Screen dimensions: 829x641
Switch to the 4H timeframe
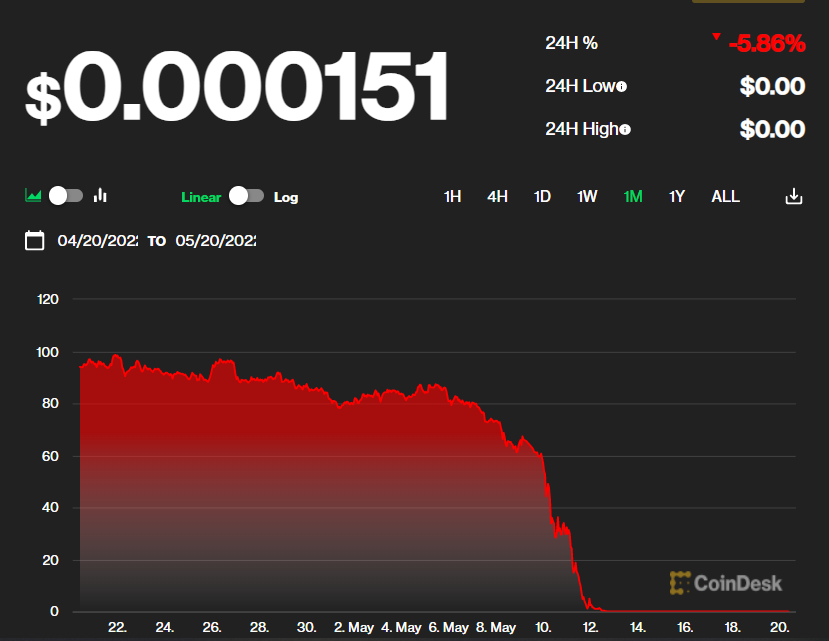click(497, 196)
